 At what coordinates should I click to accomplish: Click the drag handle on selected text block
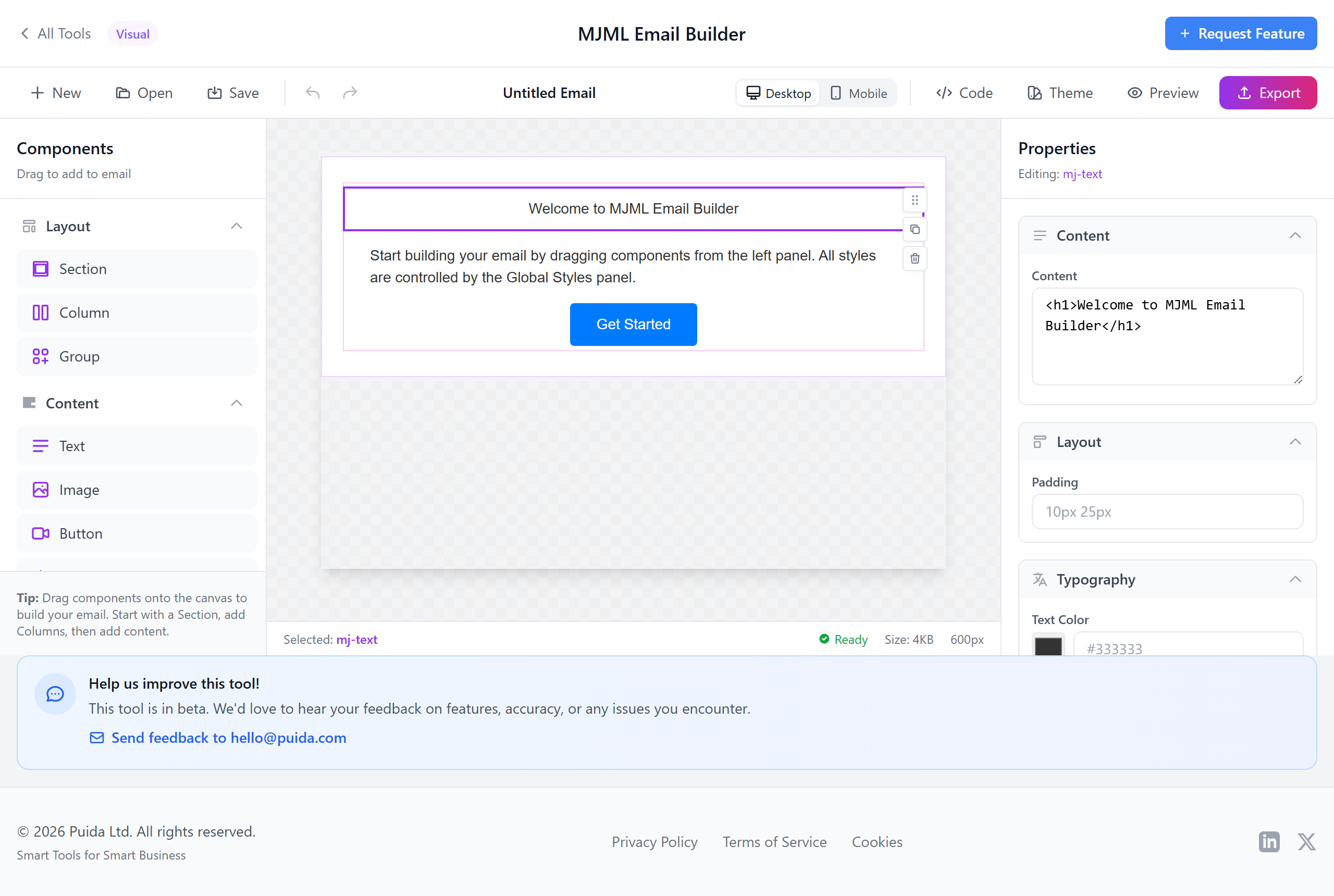(x=915, y=200)
